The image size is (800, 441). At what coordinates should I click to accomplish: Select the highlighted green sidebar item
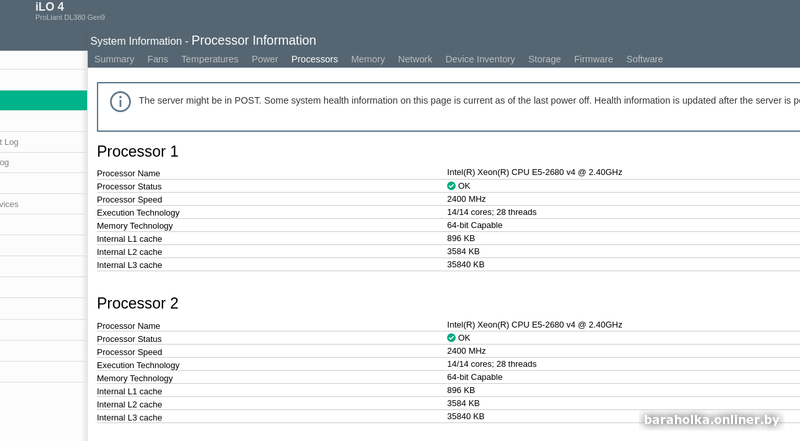[43, 101]
